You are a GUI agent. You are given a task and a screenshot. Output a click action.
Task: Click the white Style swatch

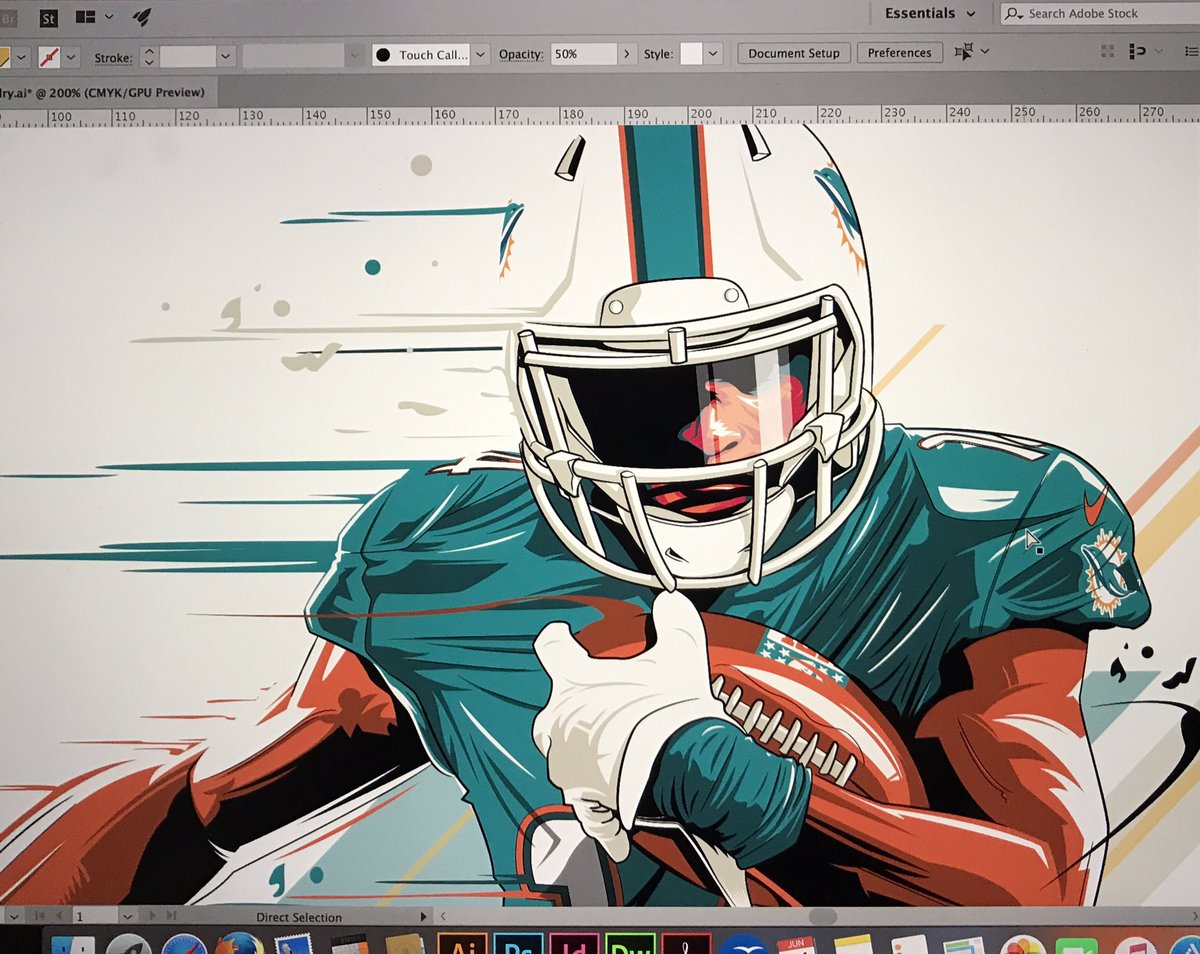[690, 54]
